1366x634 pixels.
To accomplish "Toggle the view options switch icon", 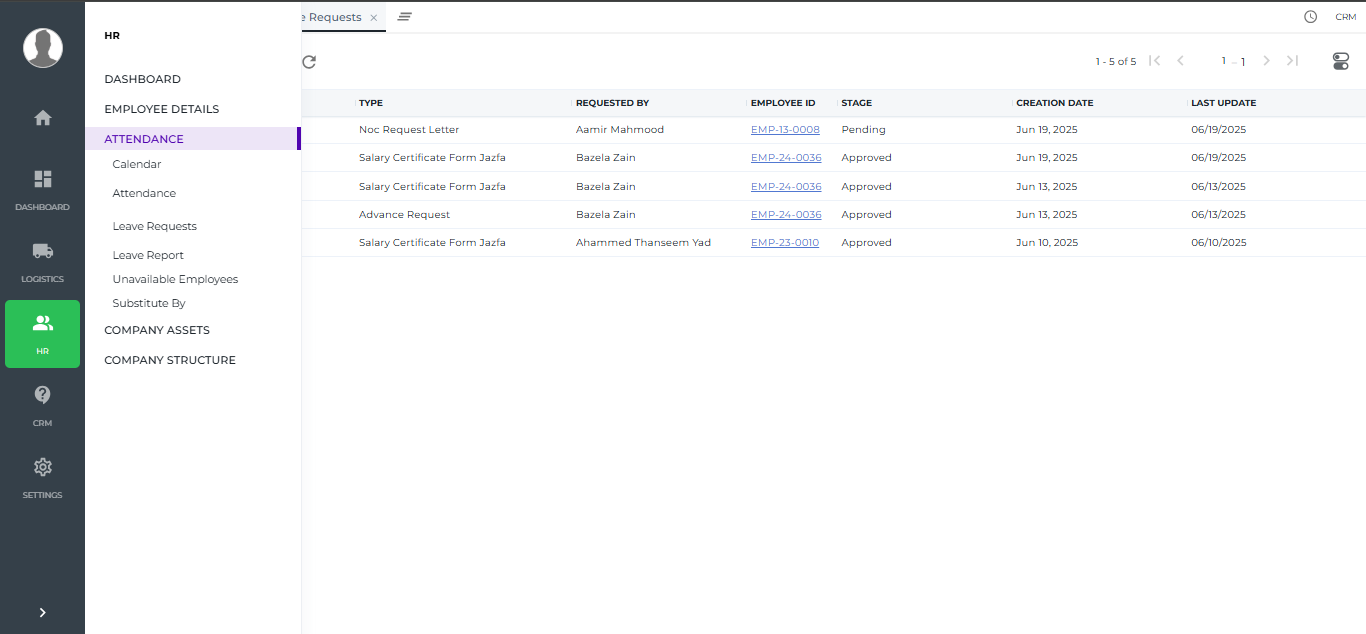I will tap(1341, 62).
